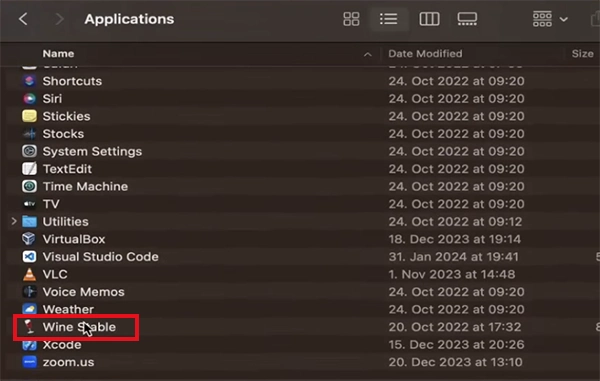600x381 pixels.
Task: Click zoom.us date 20. Dec 2023 at 13:10
Action: (455, 362)
